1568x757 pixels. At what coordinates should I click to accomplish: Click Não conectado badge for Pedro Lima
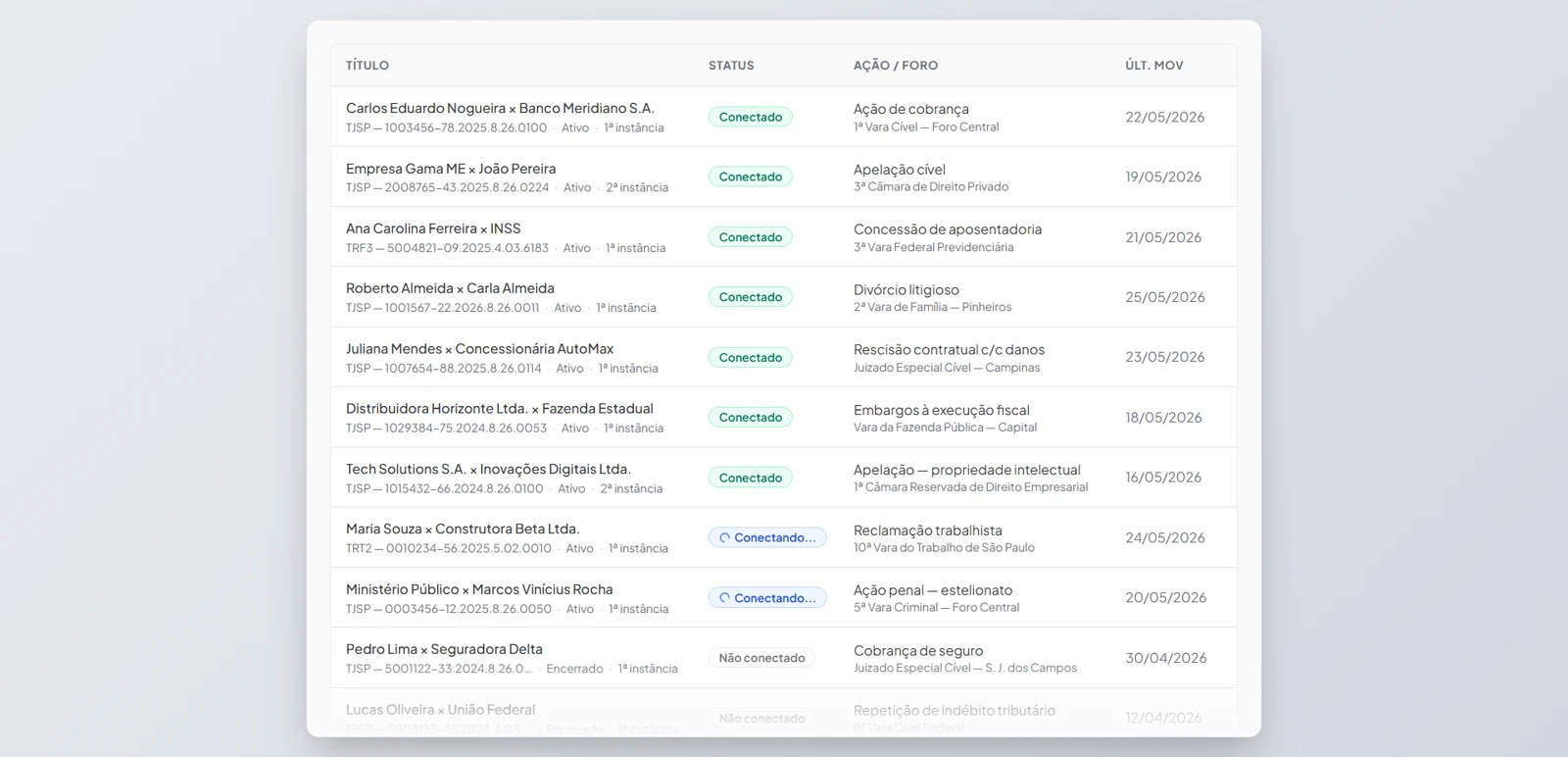click(x=761, y=658)
